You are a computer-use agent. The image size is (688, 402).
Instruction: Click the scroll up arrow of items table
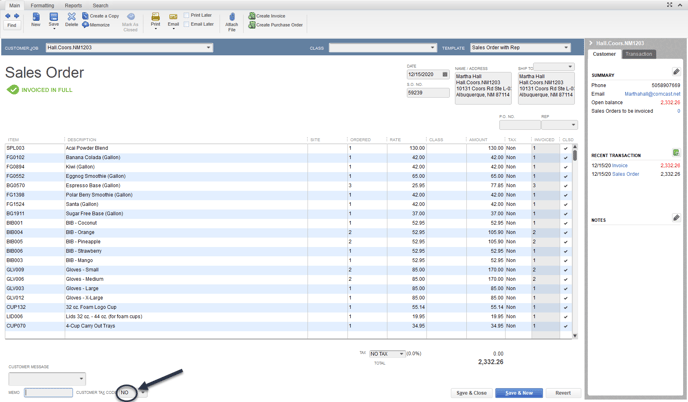pos(575,147)
